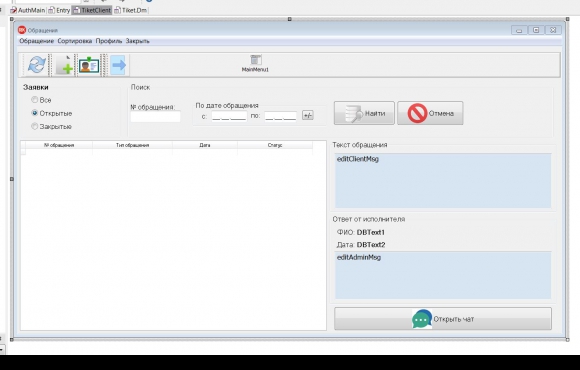The height and width of the screenshot is (370, 580).
Task: Select the Все radio button
Action: (35, 100)
